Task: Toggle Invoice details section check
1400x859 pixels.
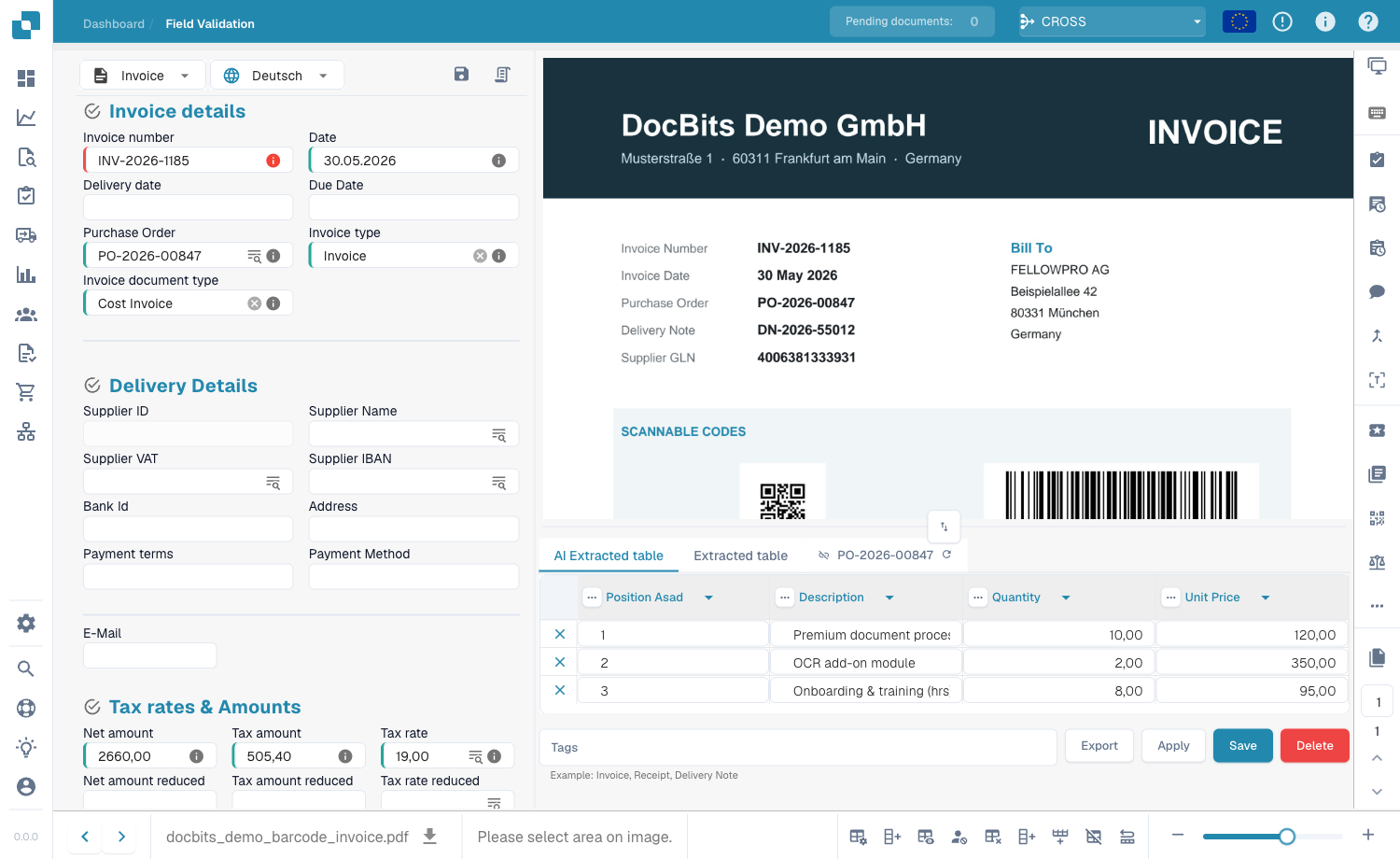Action: click(x=92, y=111)
